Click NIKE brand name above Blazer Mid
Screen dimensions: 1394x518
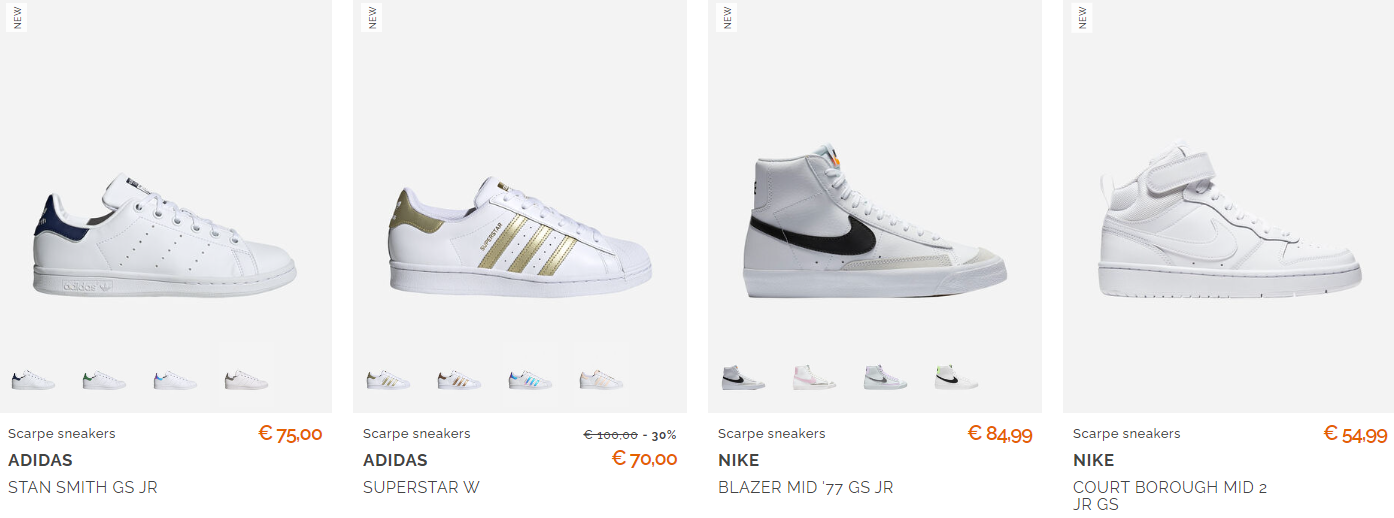pos(738,461)
